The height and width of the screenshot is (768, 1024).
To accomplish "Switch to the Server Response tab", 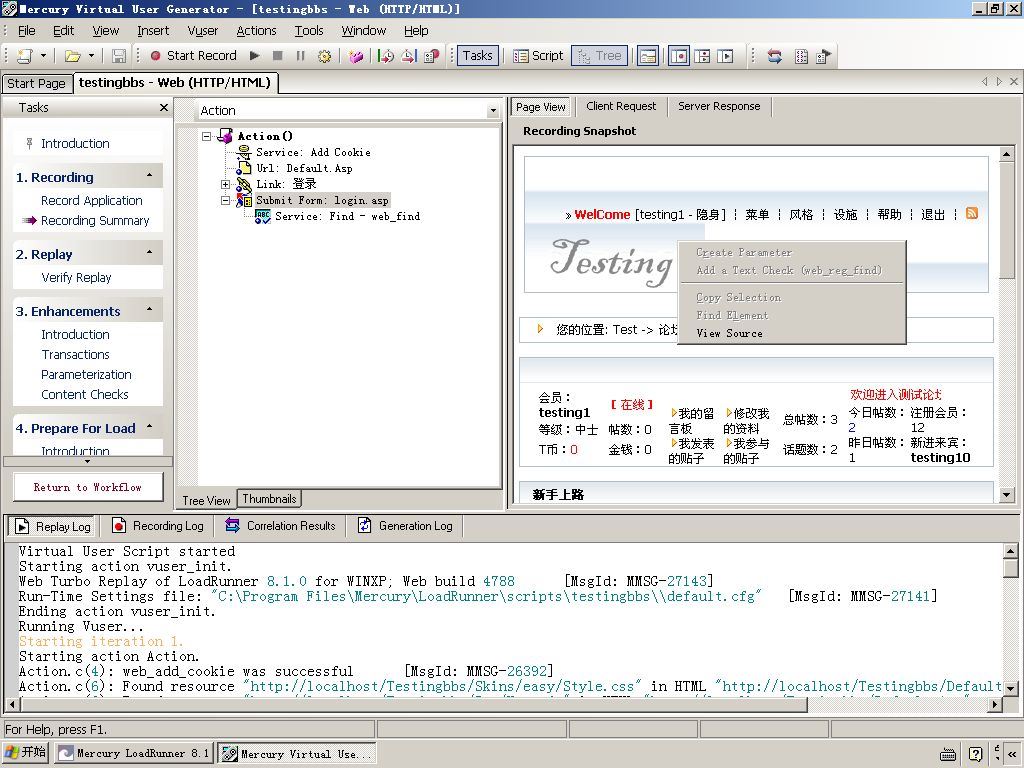I will 719,106.
